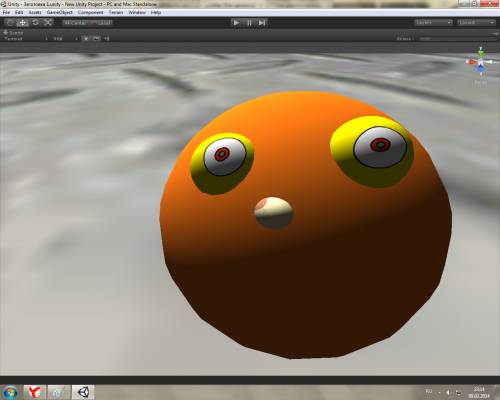This screenshot has height=400, width=500.
Task: Advance one frame with the Step button
Action: [x=262, y=23]
